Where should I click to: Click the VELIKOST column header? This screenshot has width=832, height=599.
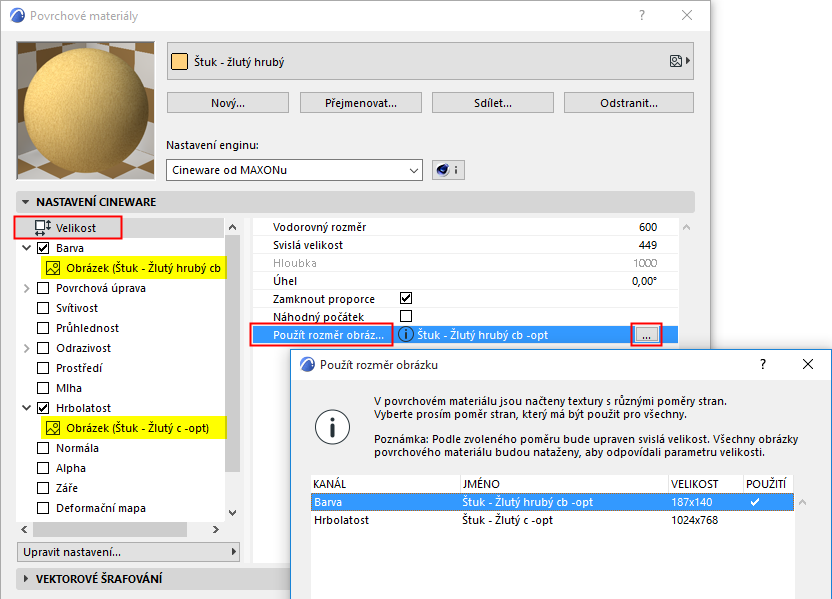click(706, 484)
